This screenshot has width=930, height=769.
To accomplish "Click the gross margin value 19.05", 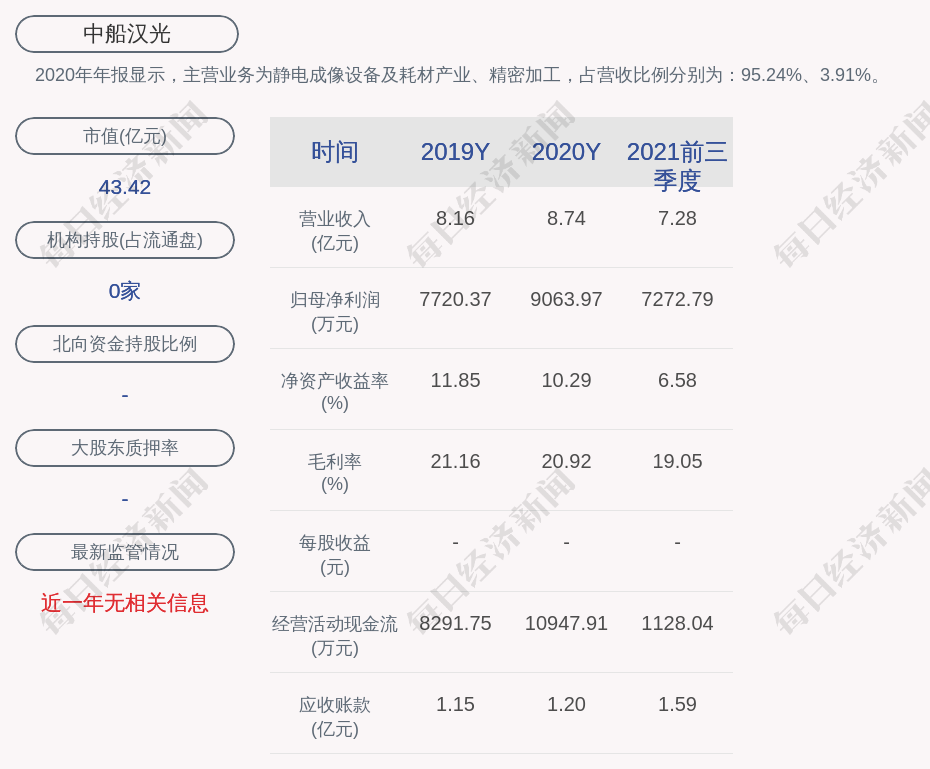I will tap(677, 461).
